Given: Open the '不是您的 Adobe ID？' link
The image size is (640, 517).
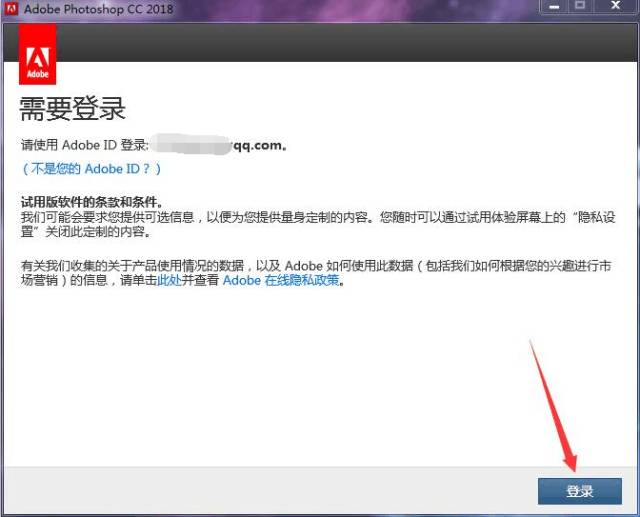Looking at the screenshot, I should click(92, 169).
